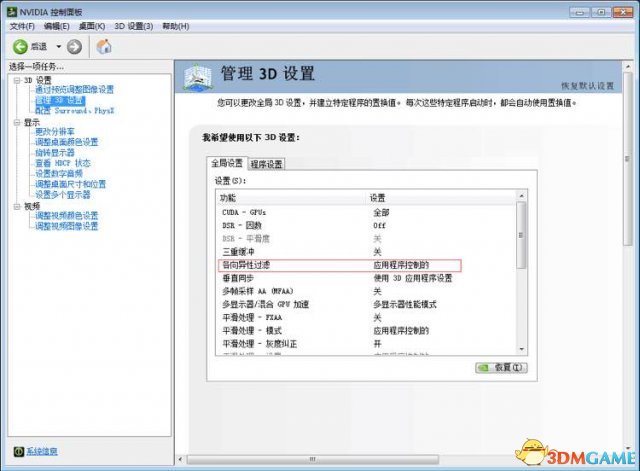Image resolution: width=640 pixels, height=471 pixels.
Task: Click settings list scroll-down arrow
Action: 521,349
